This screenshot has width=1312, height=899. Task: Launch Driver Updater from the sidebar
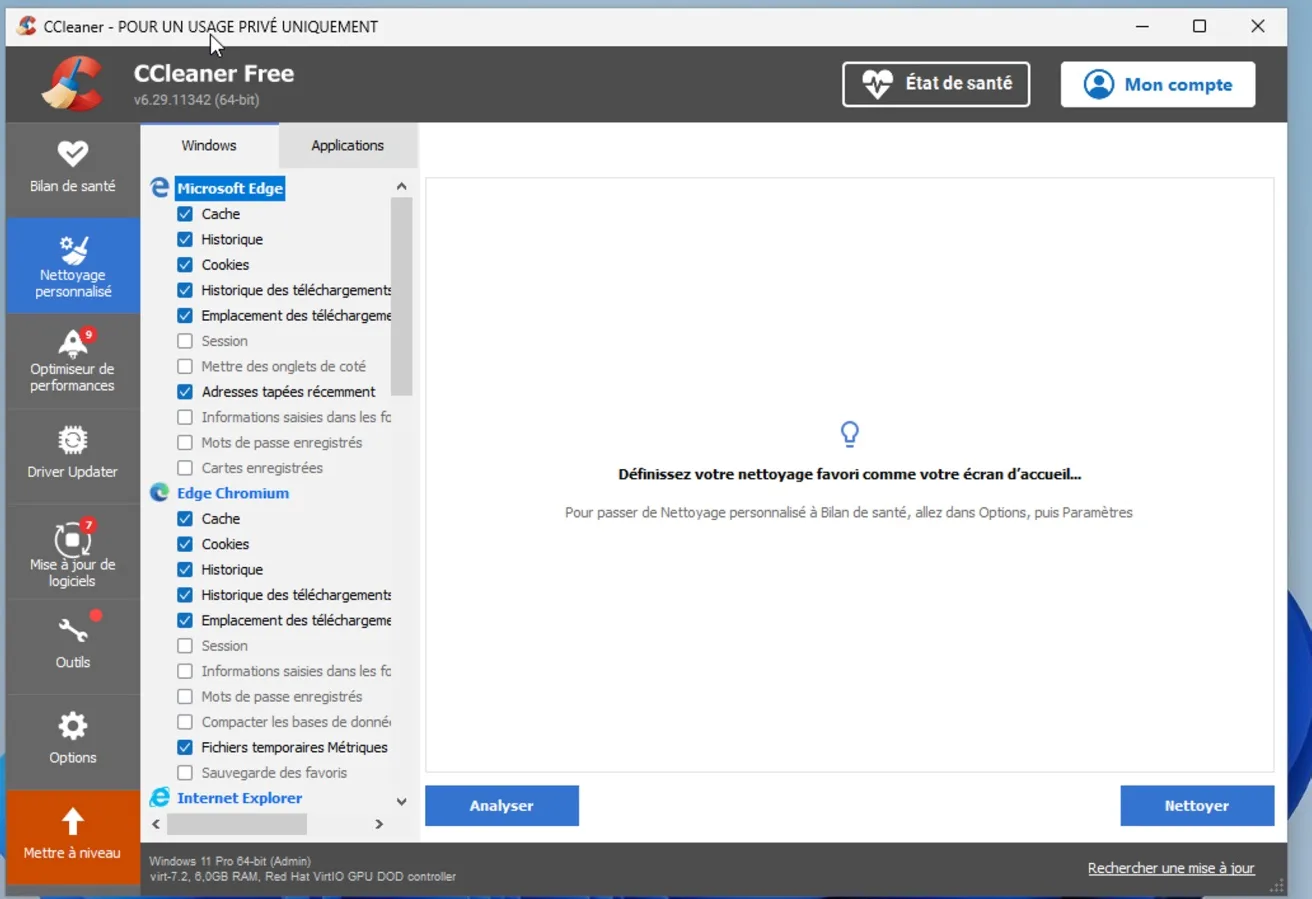(x=72, y=452)
